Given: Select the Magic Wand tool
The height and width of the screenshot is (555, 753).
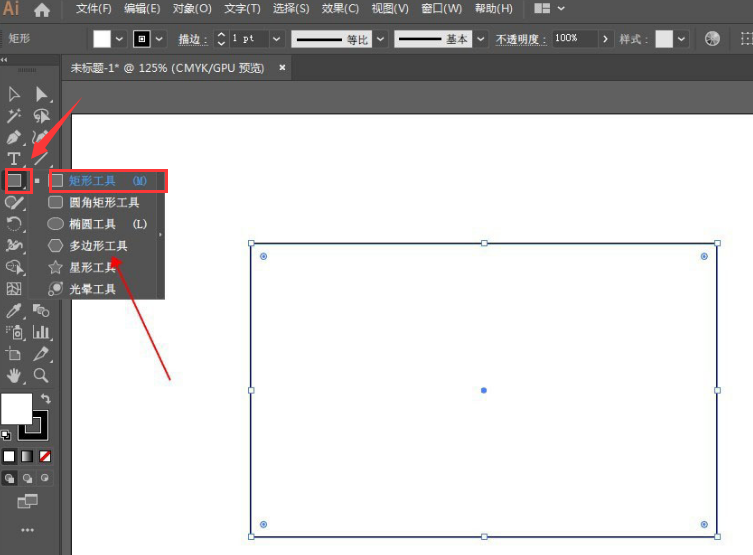Looking at the screenshot, I should (x=14, y=116).
